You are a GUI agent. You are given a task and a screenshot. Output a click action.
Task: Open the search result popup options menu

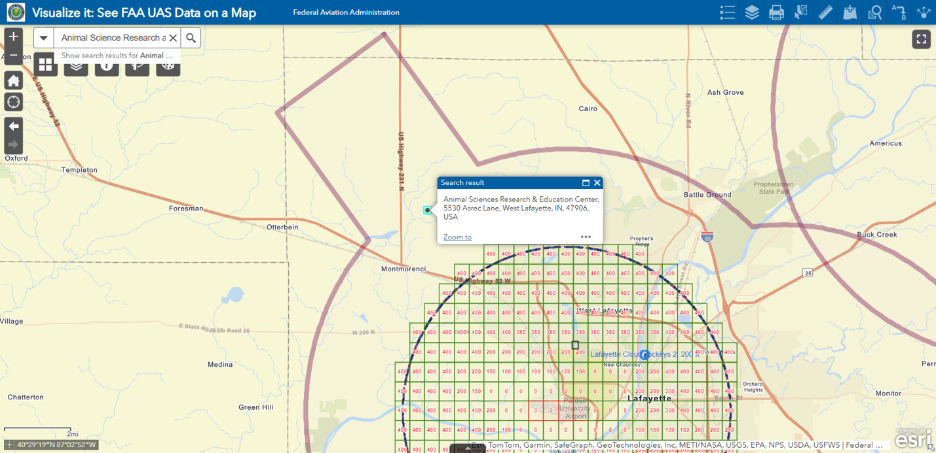[586, 237]
